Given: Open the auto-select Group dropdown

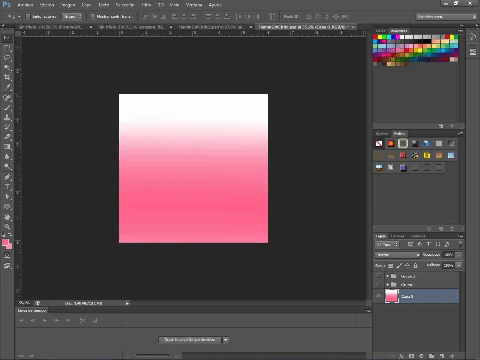Looking at the screenshot, I should tap(72, 16).
